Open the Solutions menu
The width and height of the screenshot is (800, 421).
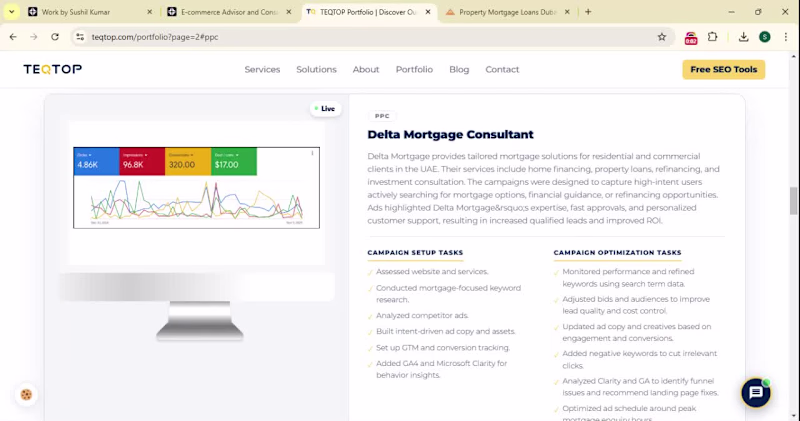point(316,69)
